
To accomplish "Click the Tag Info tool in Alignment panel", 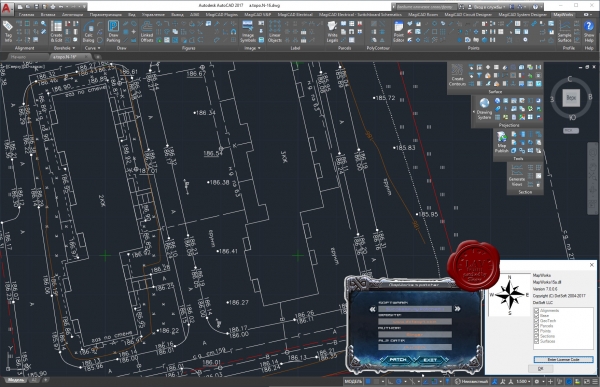I will pyautogui.click(x=8, y=31).
